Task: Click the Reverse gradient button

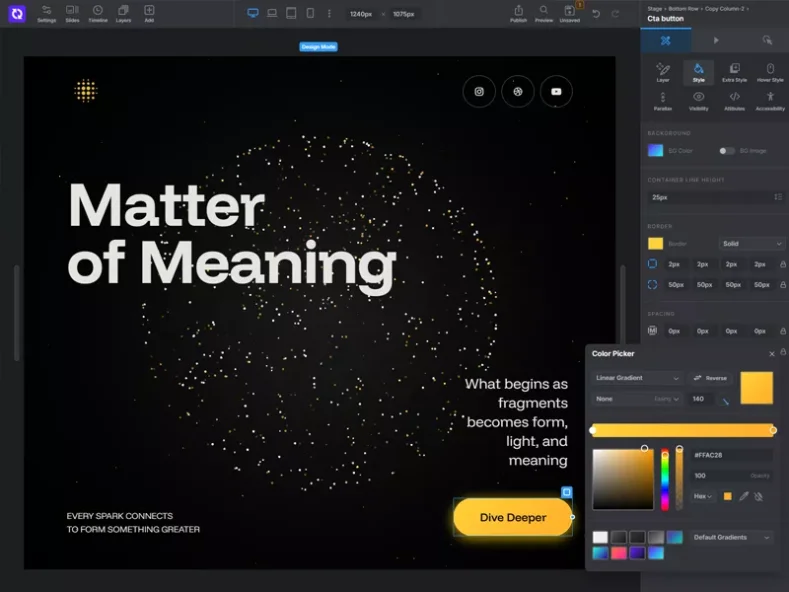Action: [x=711, y=378]
